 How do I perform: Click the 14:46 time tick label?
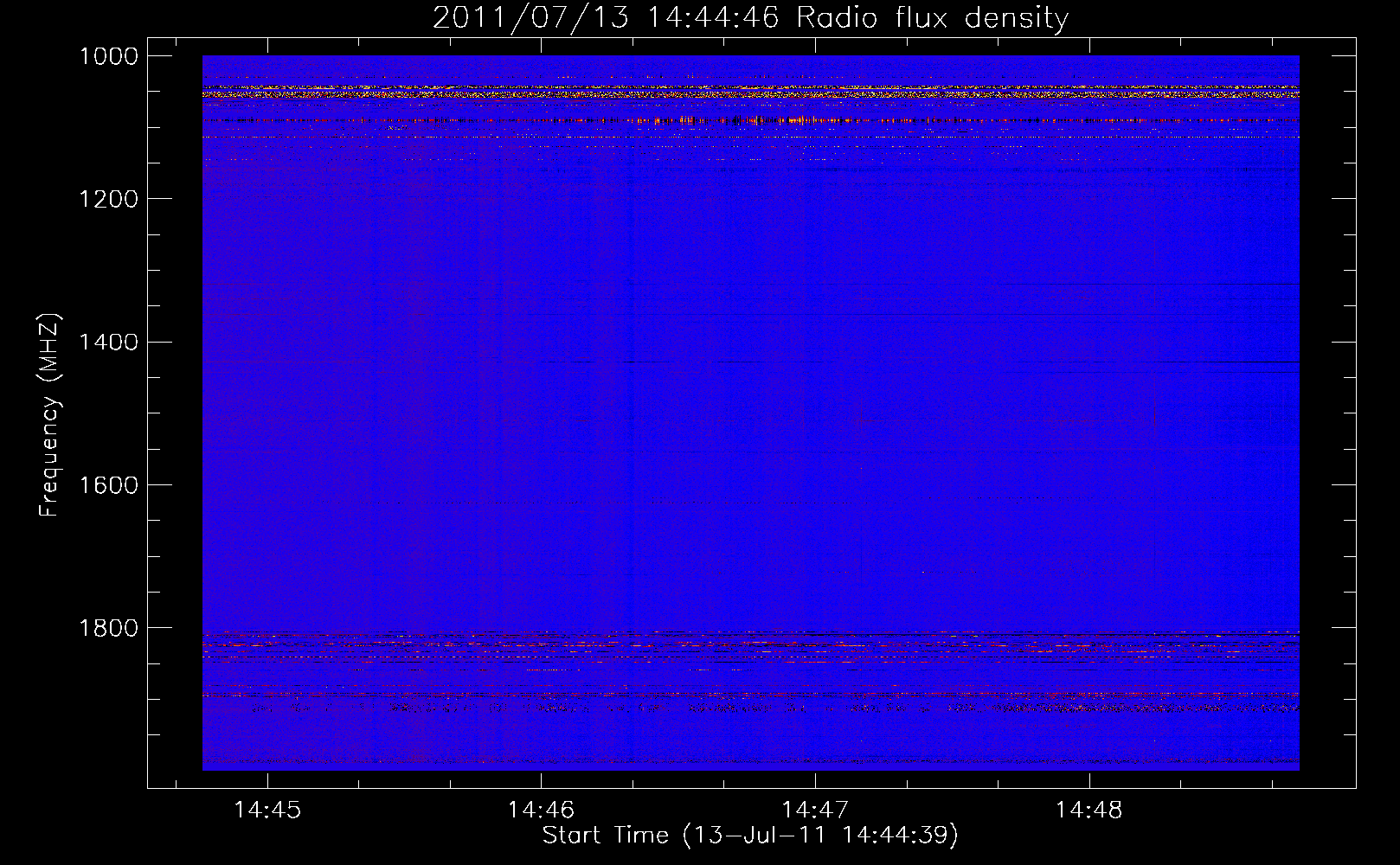541,810
